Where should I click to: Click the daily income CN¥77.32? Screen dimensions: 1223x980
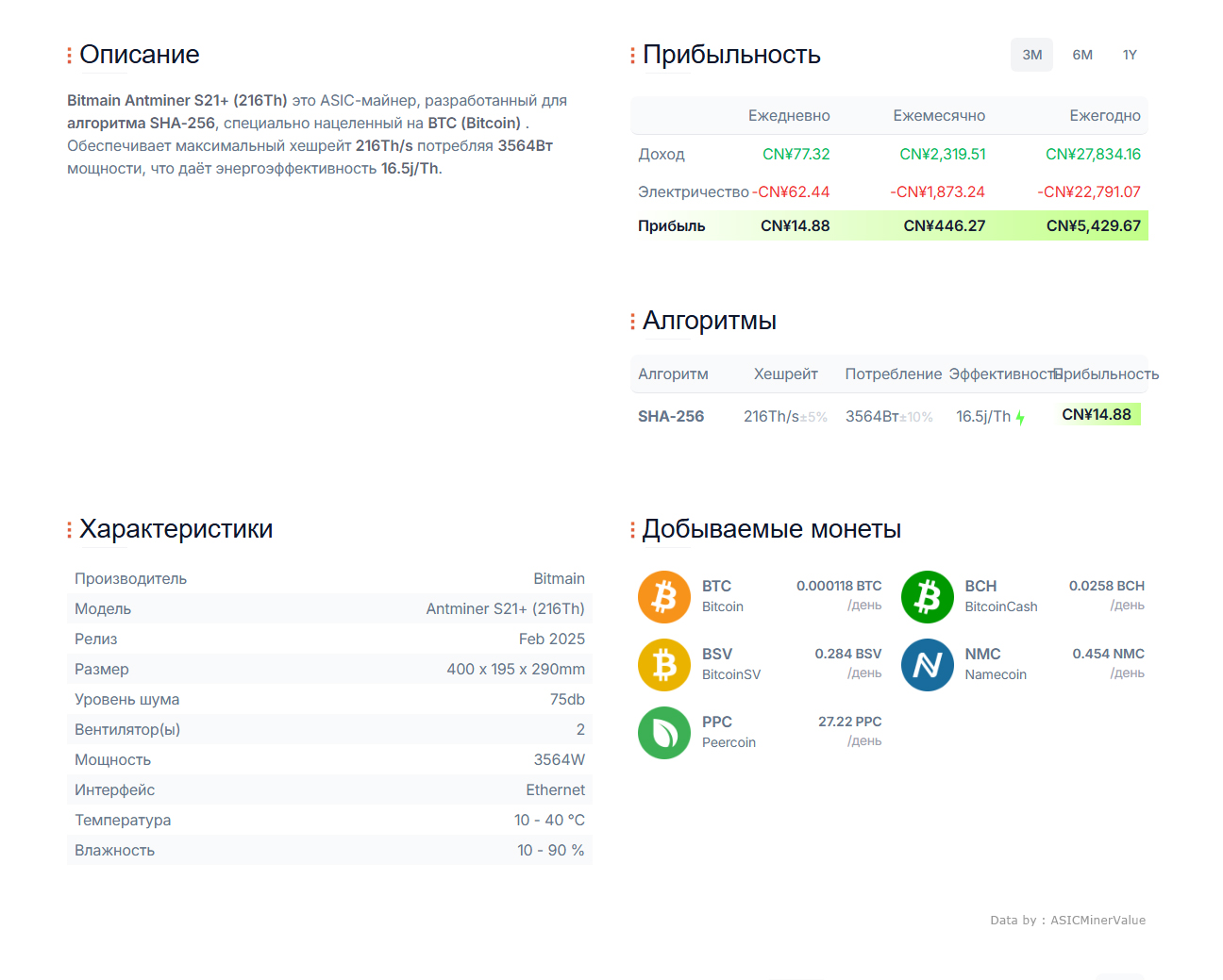[x=796, y=154]
